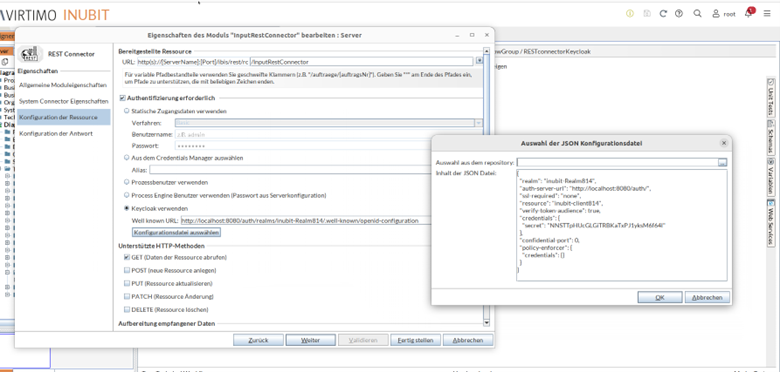This screenshot has width=780, height=372.
Task: Open the root user account menu
Action: click(724, 14)
